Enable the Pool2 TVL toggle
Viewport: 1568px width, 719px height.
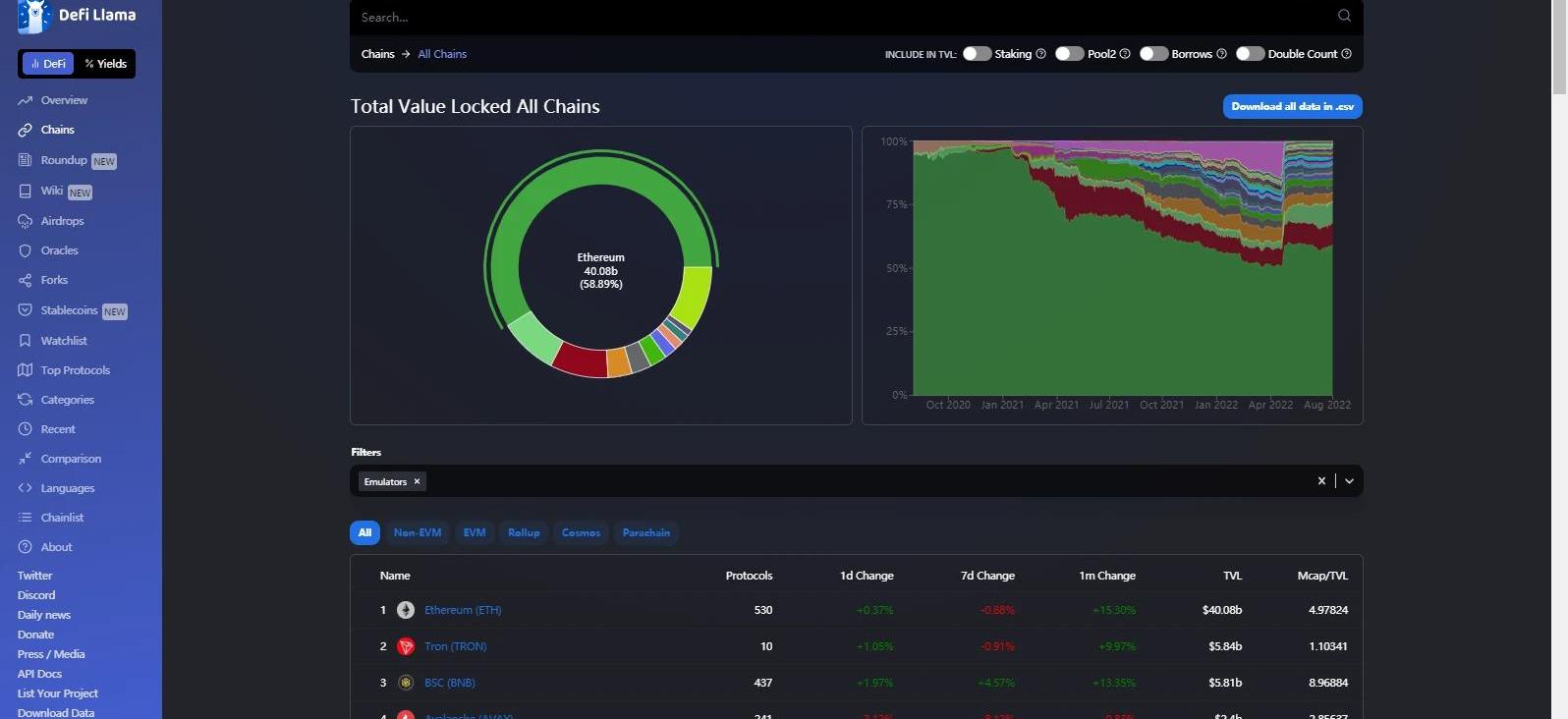(1070, 54)
